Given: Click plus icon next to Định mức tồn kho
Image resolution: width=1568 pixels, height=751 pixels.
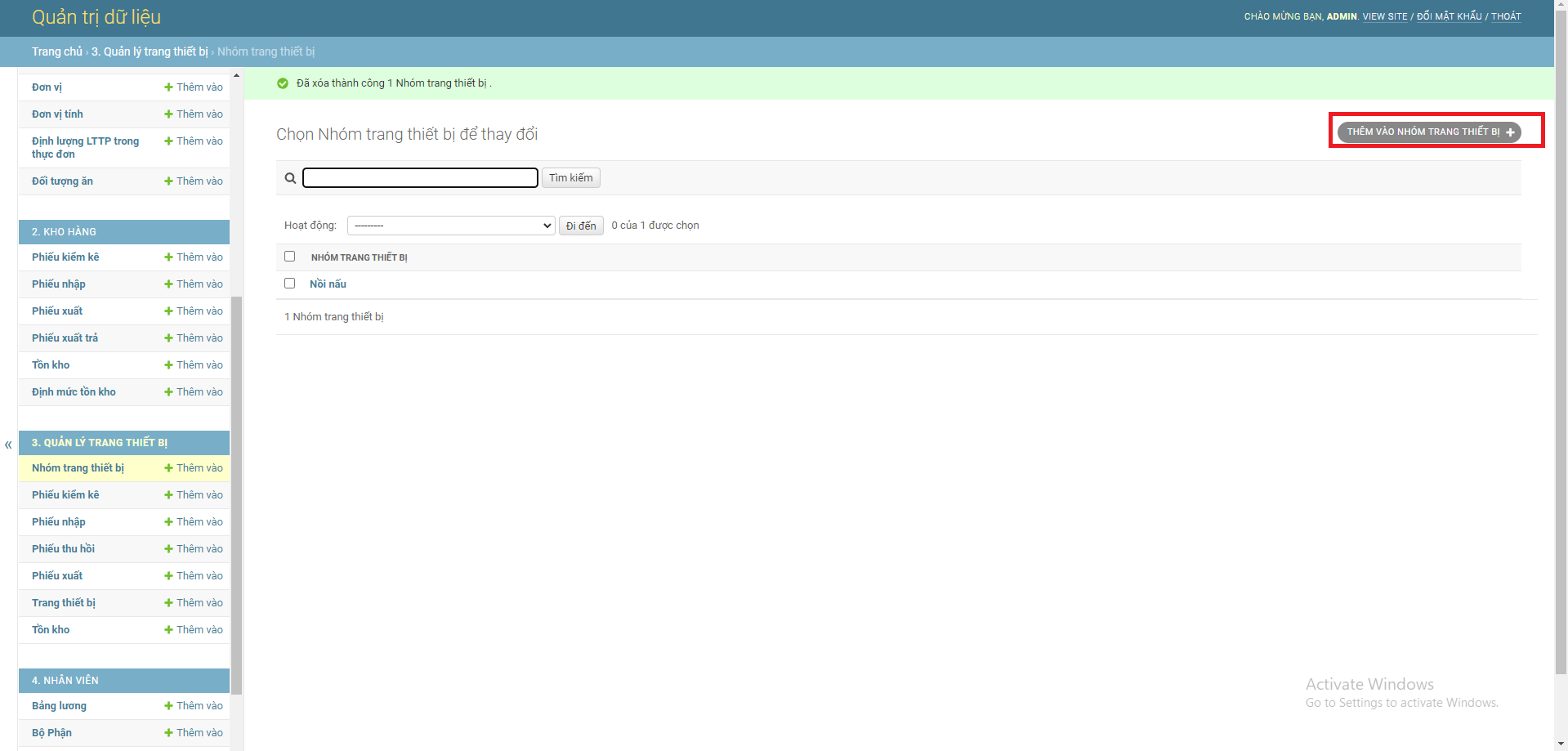Looking at the screenshot, I should tap(168, 391).
